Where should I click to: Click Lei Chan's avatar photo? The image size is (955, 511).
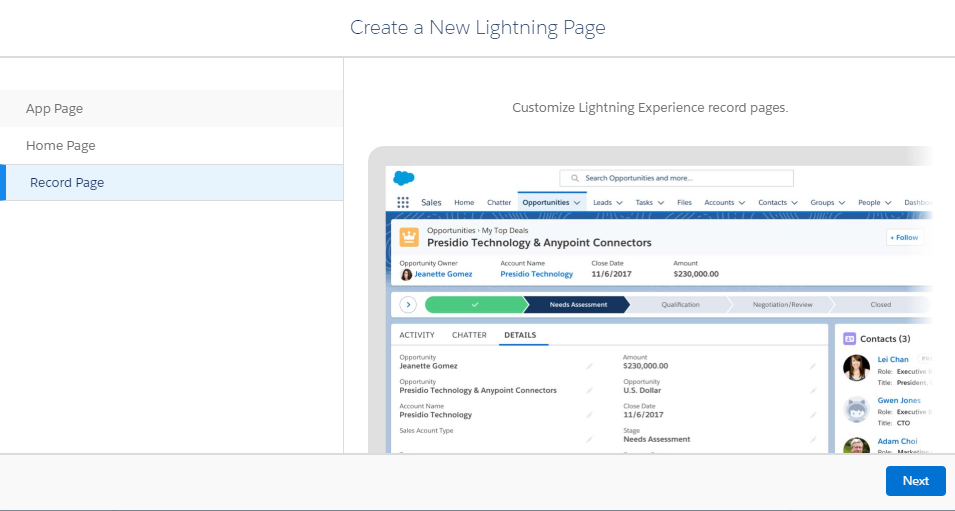tap(856, 368)
